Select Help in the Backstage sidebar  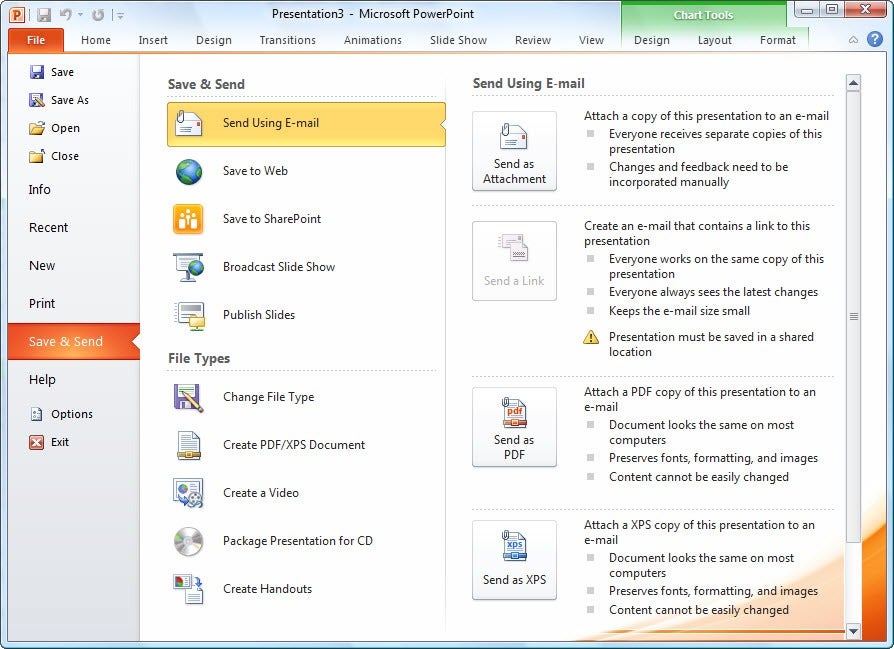tap(42, 380)
